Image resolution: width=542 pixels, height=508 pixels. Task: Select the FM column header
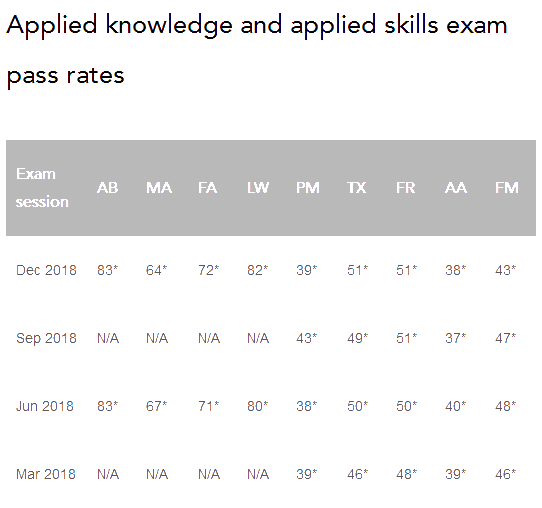[507, 188]
